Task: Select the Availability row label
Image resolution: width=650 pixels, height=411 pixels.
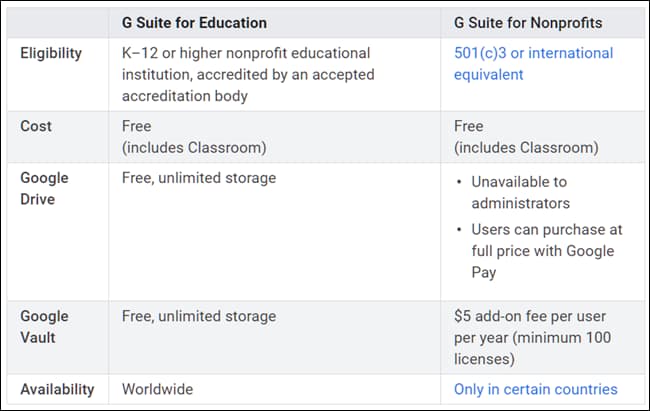Action: (58, 389)
